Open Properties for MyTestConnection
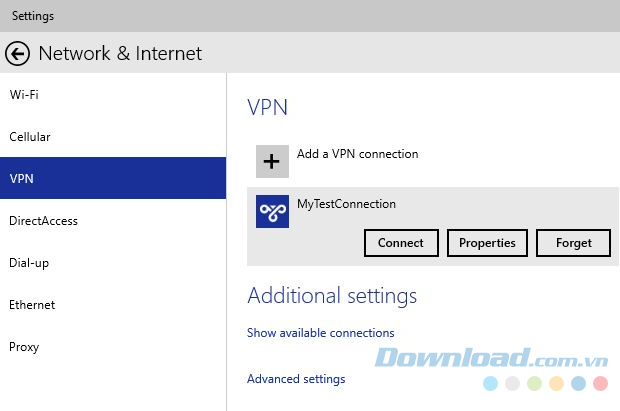This screenshot has height=411, width=620. [x=487, y=243]
